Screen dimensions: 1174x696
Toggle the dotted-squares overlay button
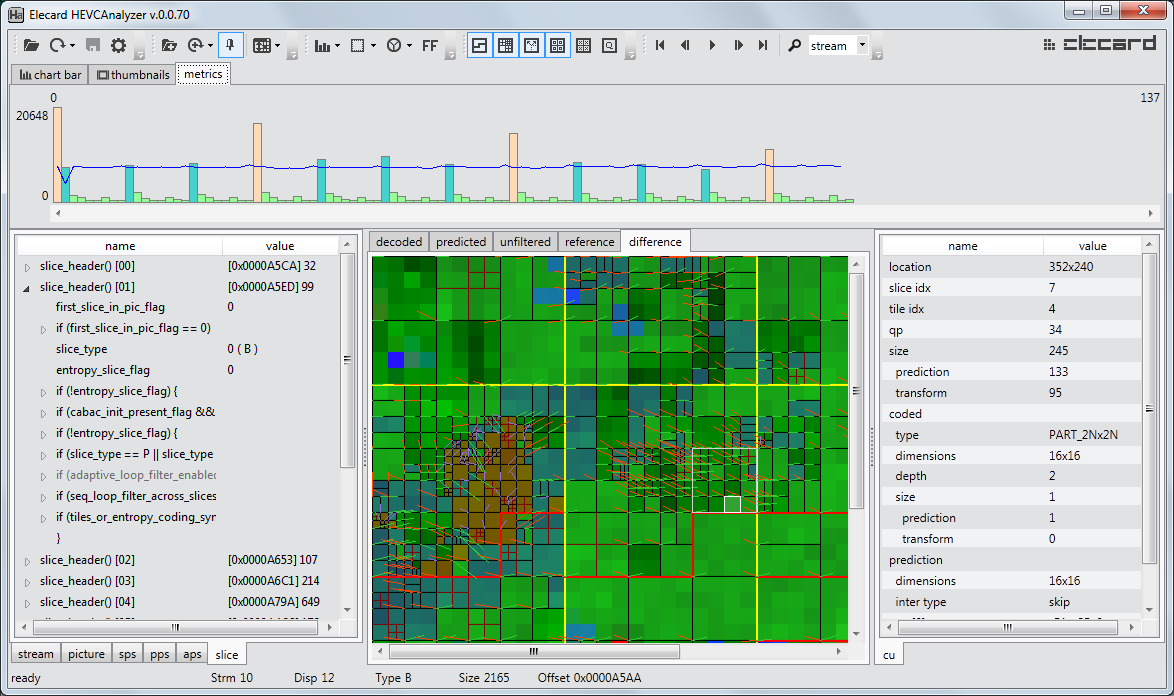(584, 46)
